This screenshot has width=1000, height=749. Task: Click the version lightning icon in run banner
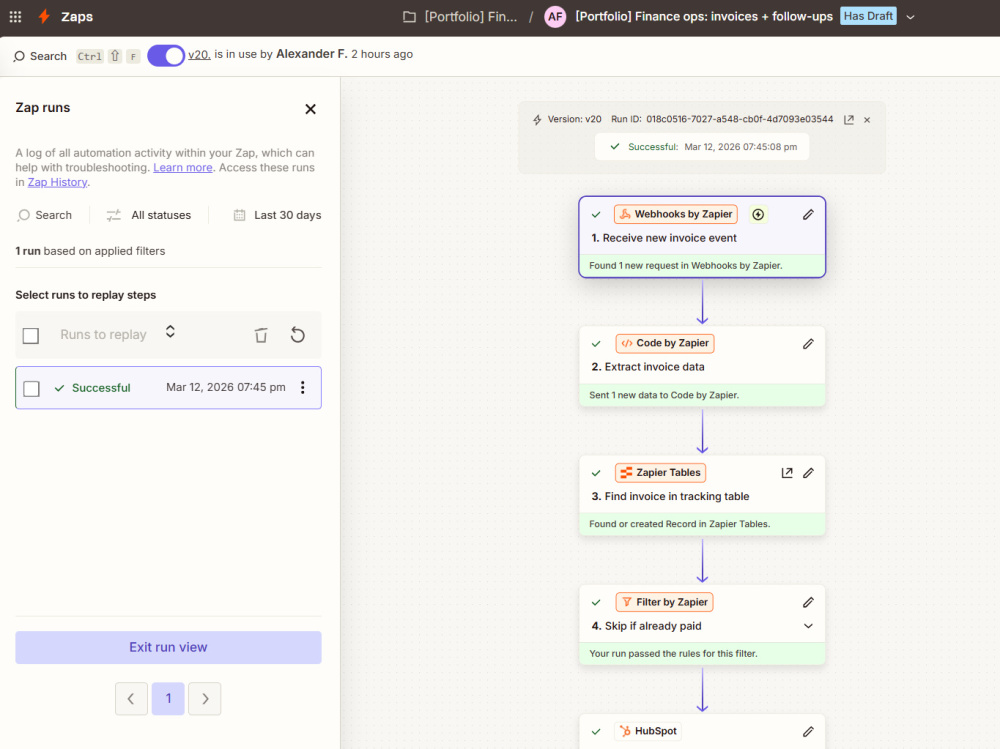point(537,119)
